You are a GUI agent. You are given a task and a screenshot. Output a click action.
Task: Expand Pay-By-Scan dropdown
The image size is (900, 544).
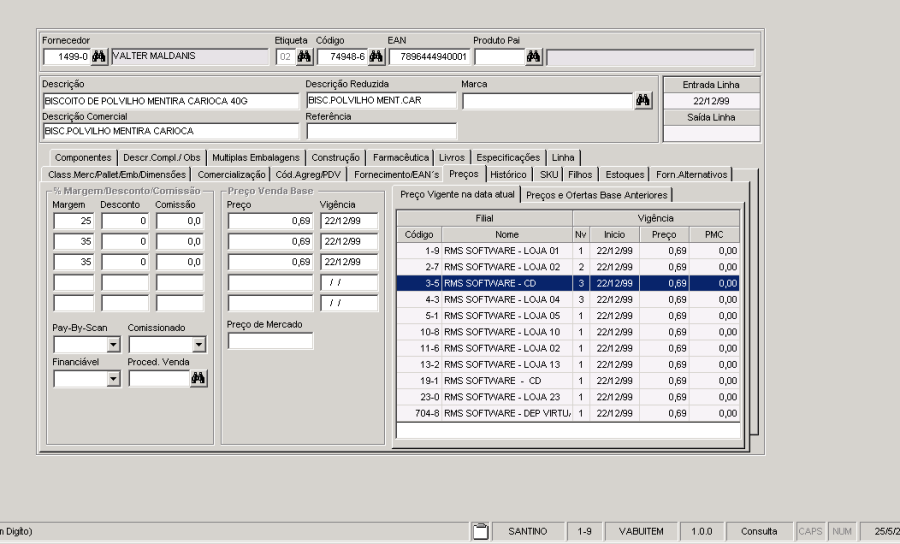tap(114, 344)
